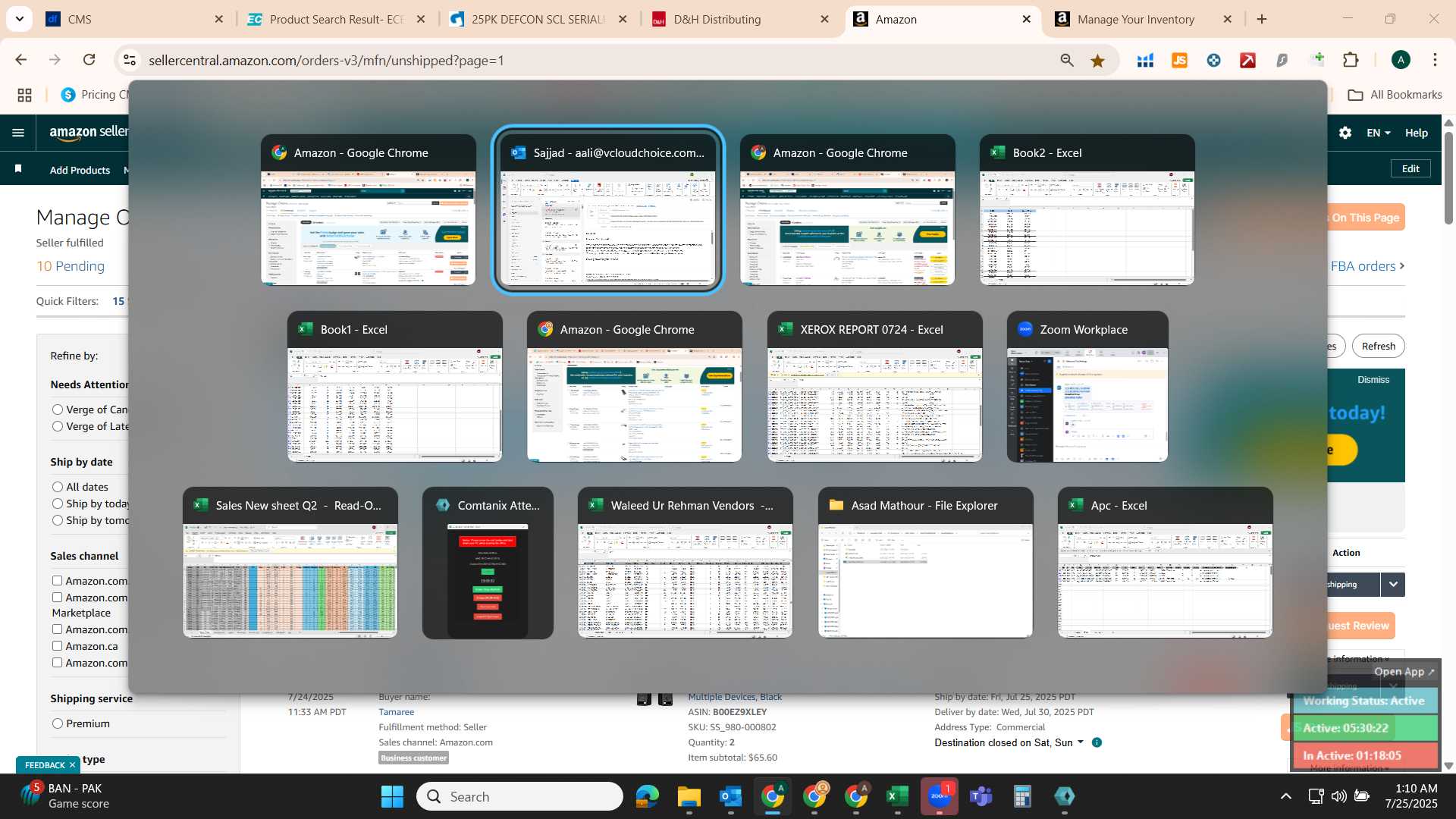This screenshot has width=1456, height=819.
Task: Expand the EN language dropdown
Action: coord(1378,133)
